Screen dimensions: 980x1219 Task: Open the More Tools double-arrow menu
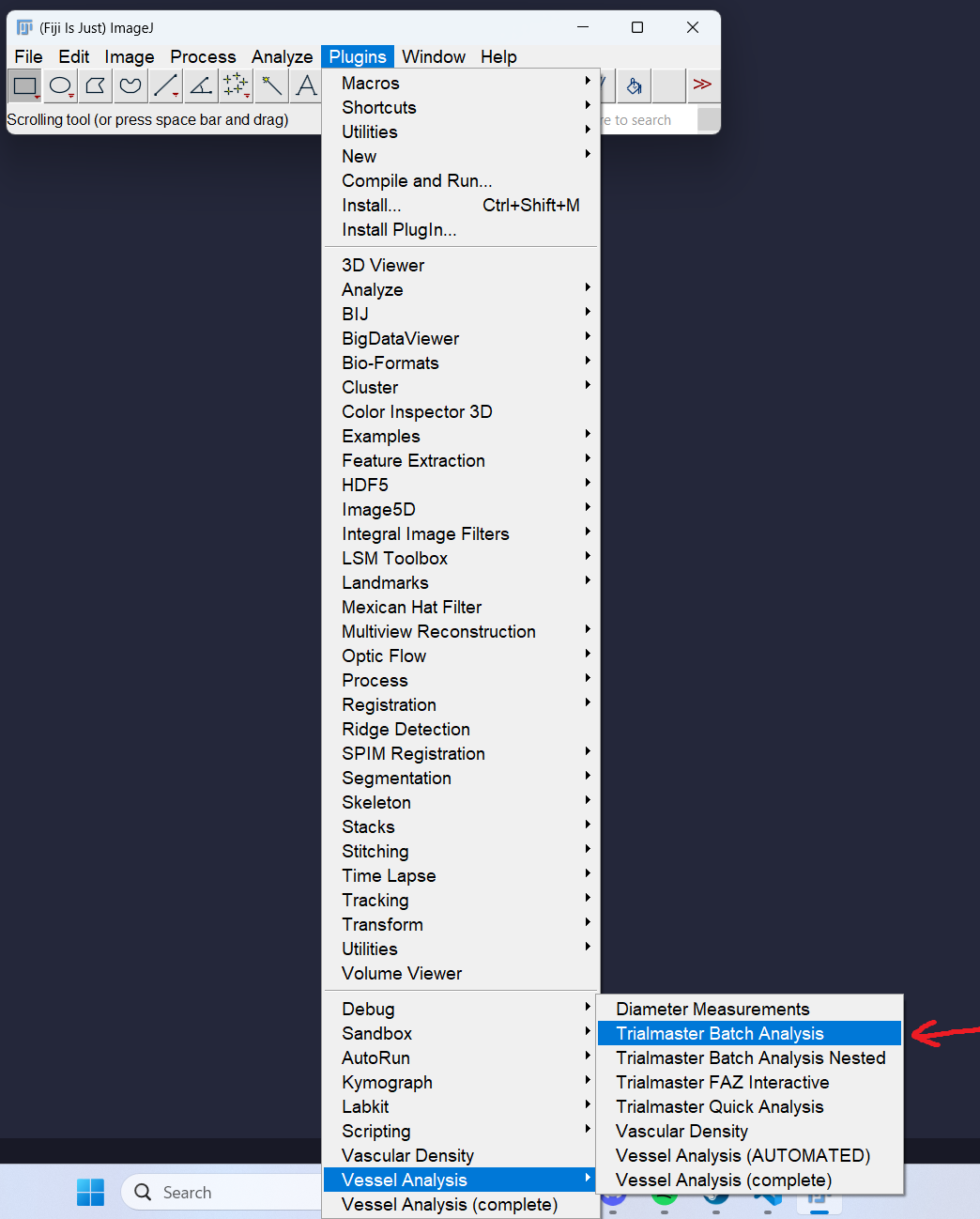702,85
